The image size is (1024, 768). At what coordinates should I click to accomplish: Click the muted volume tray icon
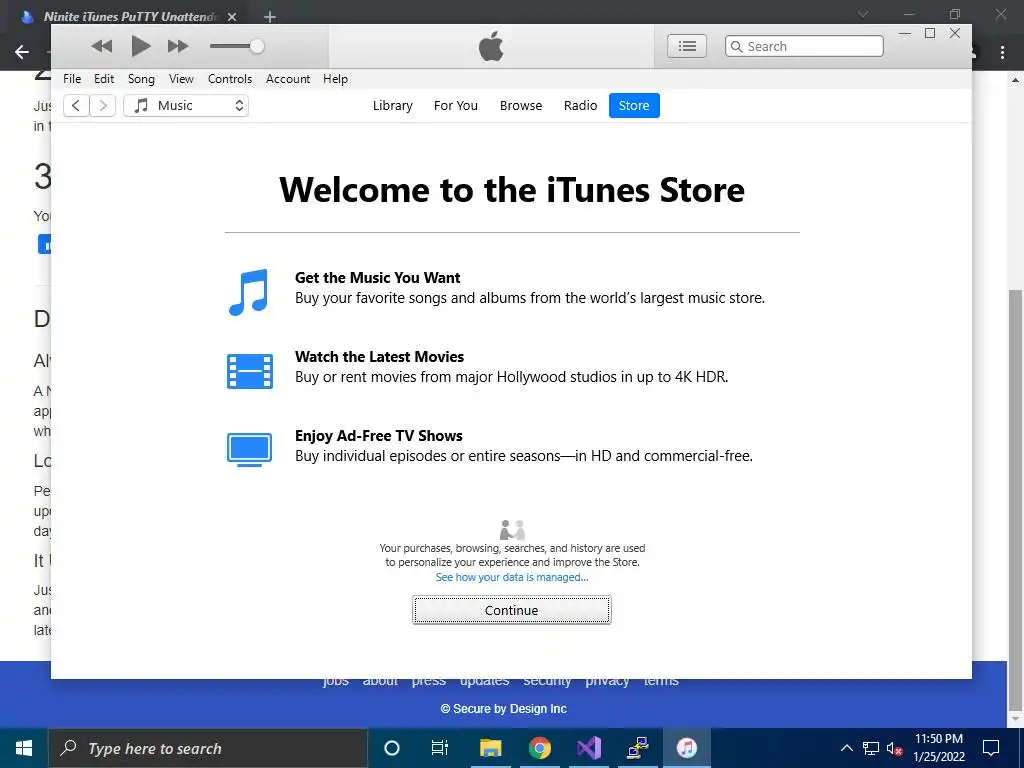pyautogui.click(x=894, y=748)
